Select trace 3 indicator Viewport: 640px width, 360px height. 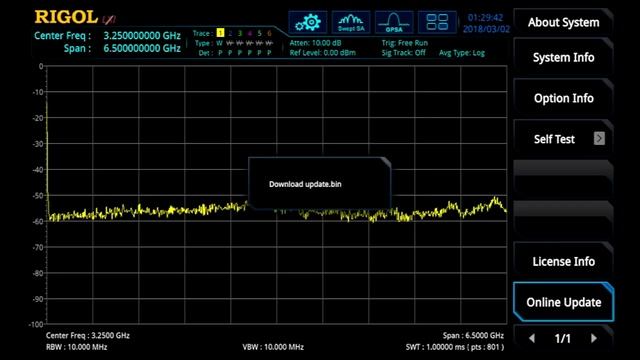(x=240, y=33)
